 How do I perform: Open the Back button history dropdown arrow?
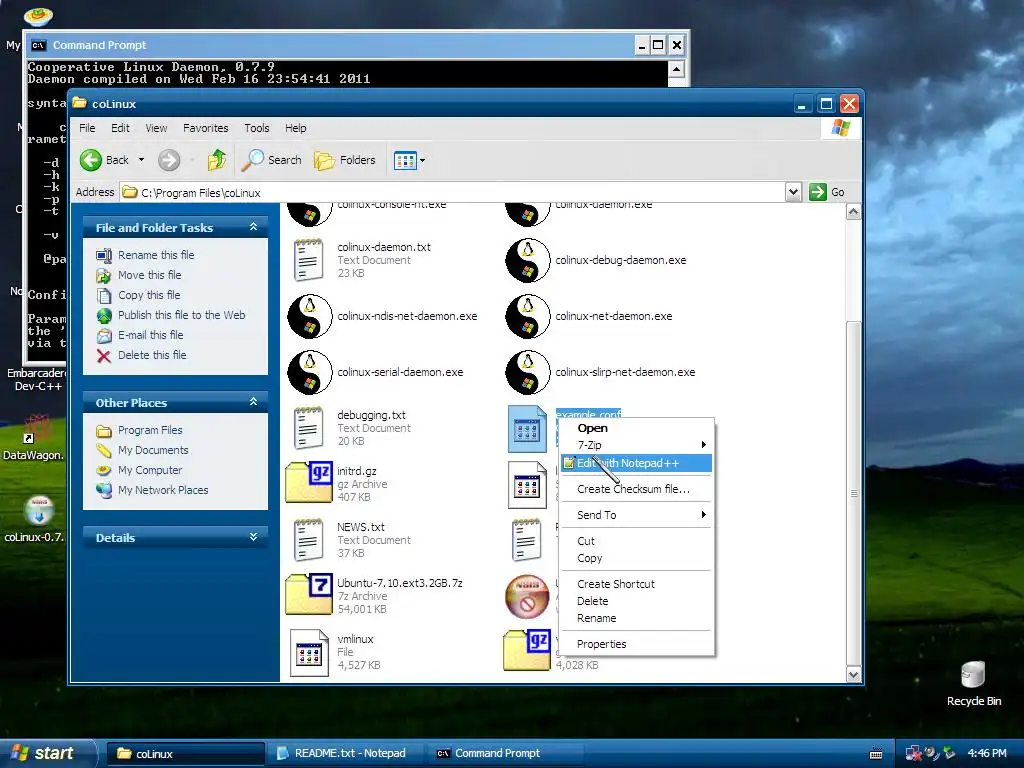[x=141, y=160]
